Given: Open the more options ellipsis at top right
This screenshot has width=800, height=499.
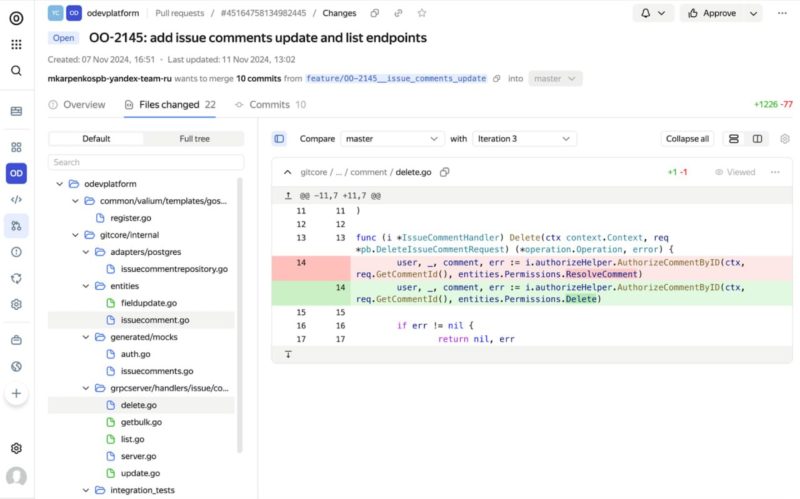Looking at the screenshot, I should pos(782,13).
